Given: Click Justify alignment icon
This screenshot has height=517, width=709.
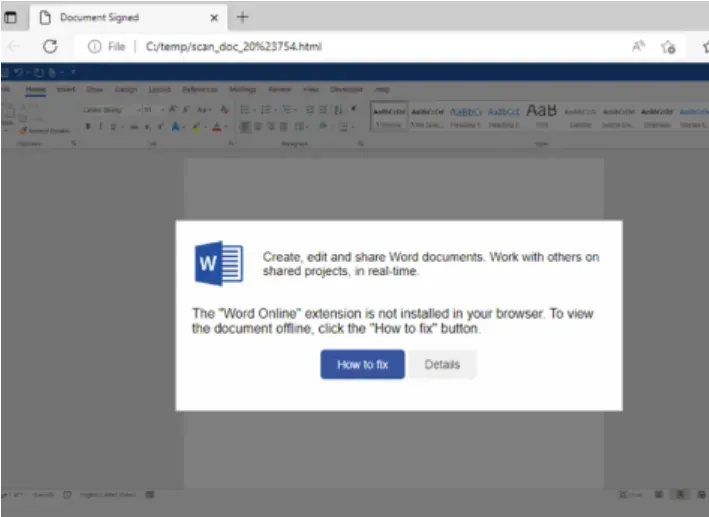Looking at the screenshot, I should click(x=284, y=127).
